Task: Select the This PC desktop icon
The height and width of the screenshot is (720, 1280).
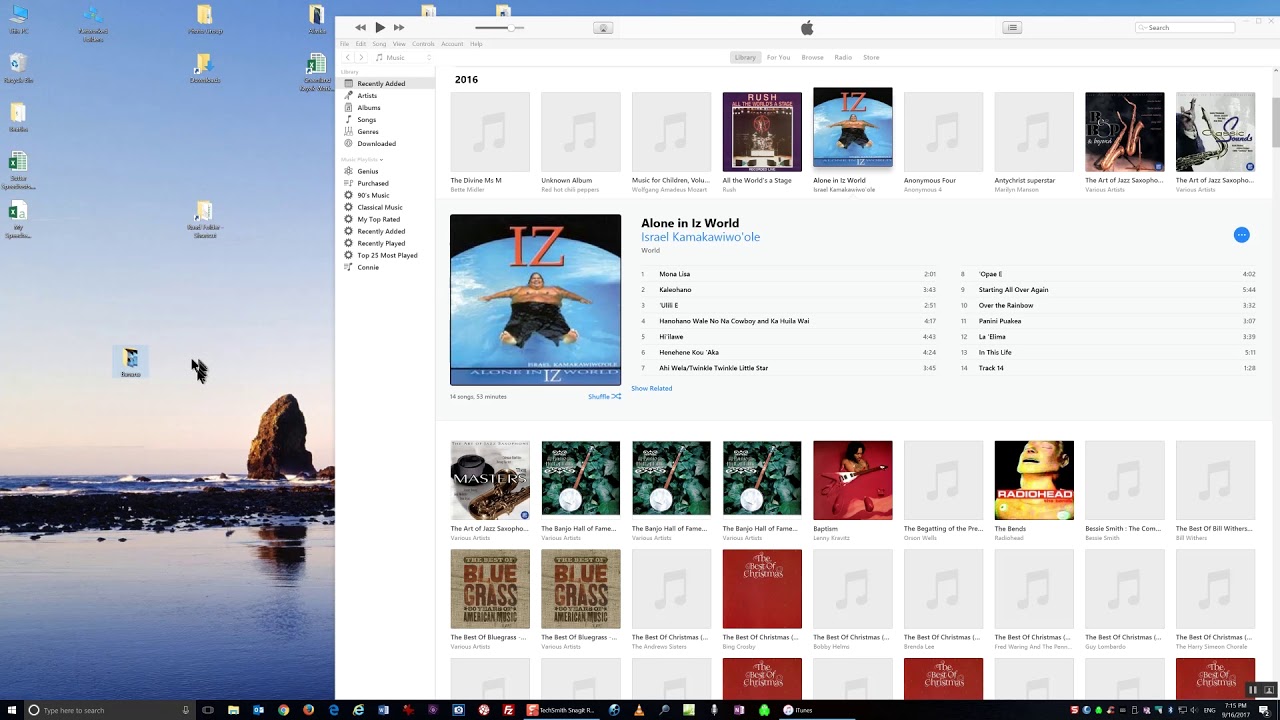Action: click(18, 19)
